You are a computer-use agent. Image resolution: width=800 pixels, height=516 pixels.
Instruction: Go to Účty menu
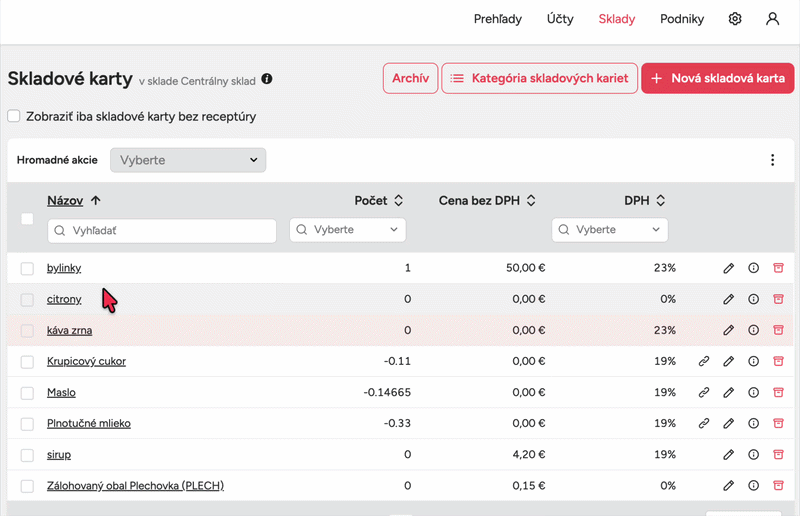(560, 19)
